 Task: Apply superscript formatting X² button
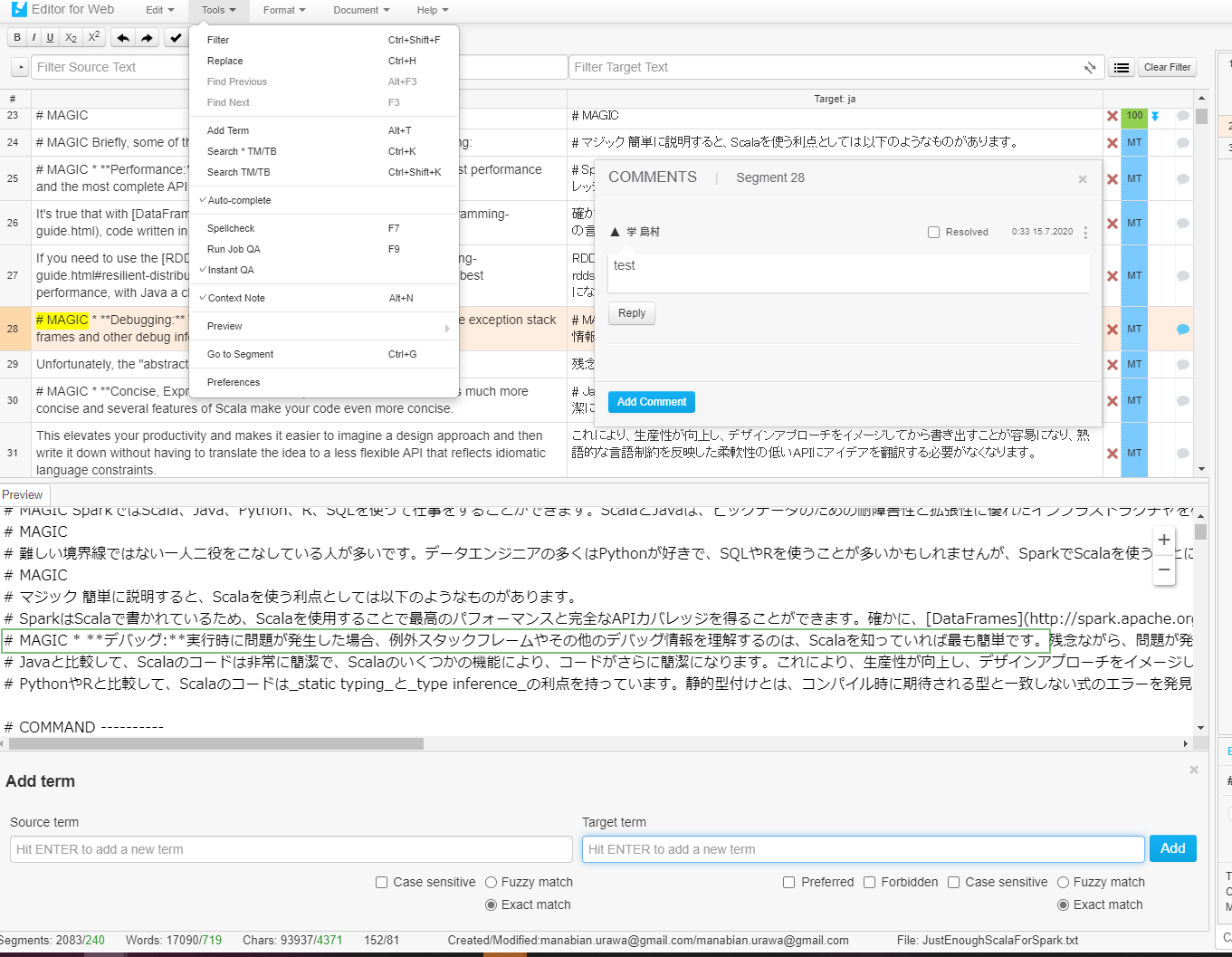93,37
